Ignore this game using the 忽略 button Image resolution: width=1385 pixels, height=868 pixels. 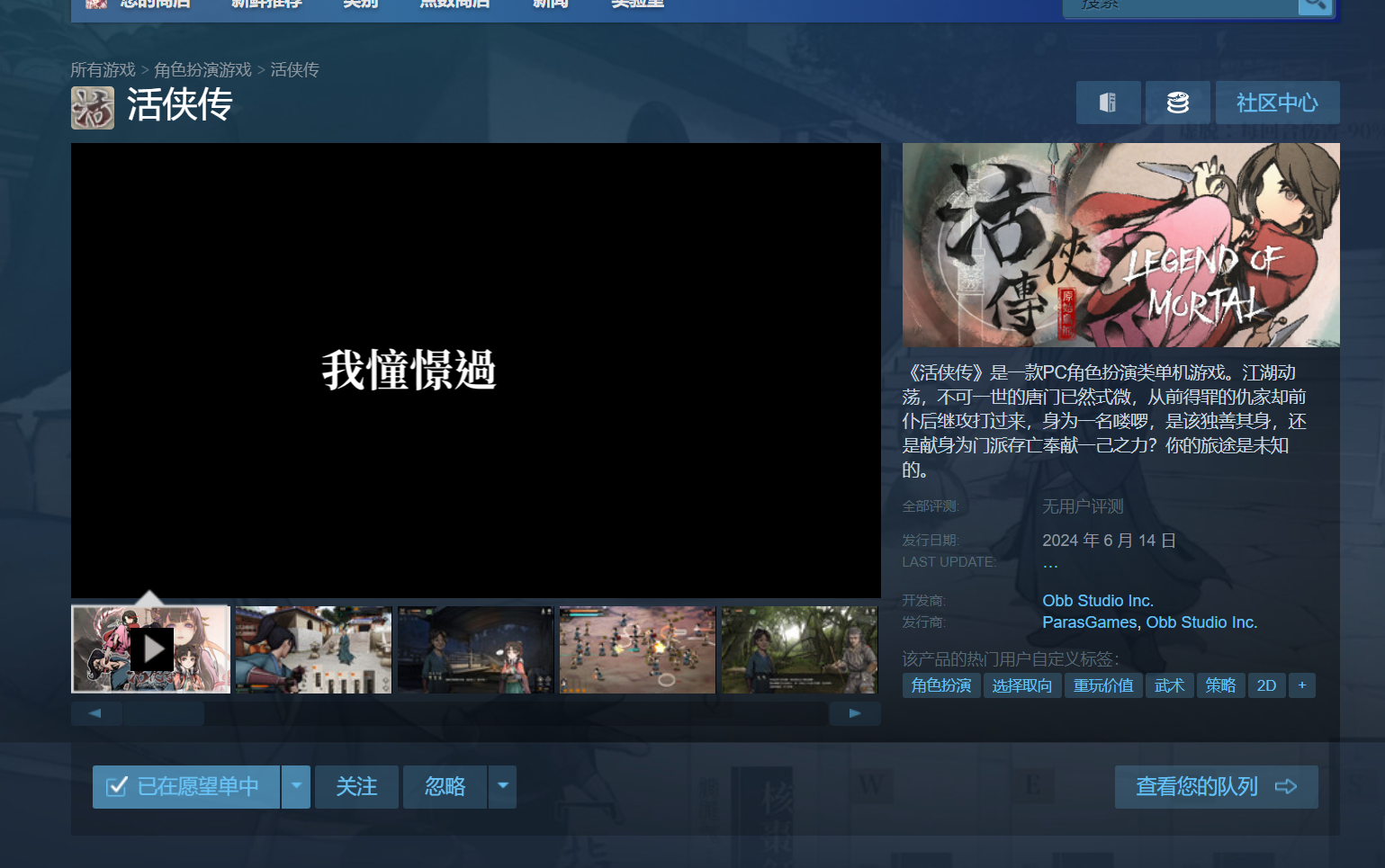point(445,787)
